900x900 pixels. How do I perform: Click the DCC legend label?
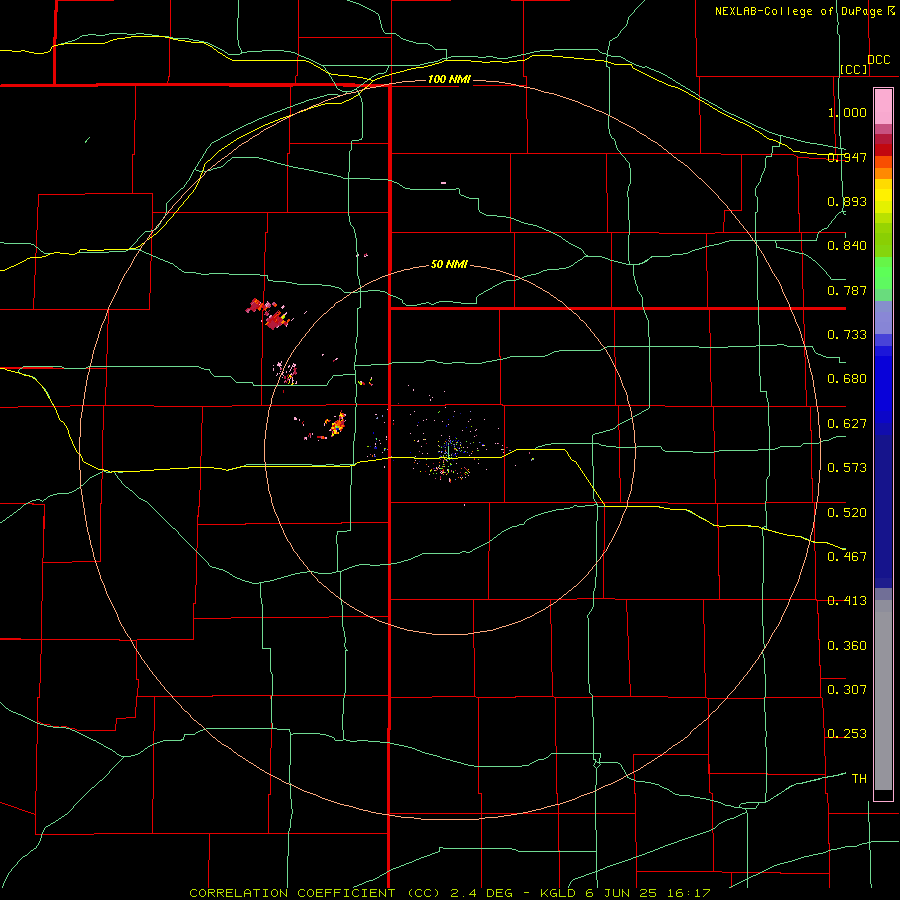click(x=878, y=60)
